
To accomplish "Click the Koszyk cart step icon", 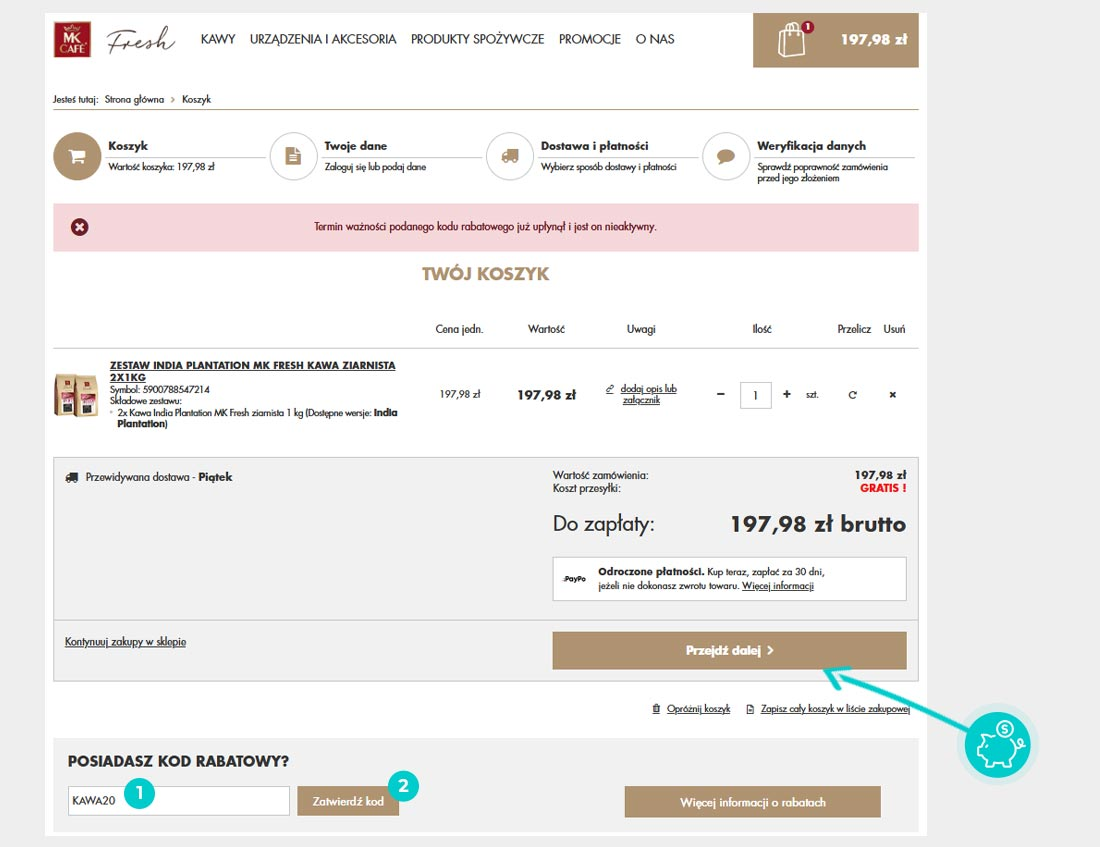I will click(77, 157).
